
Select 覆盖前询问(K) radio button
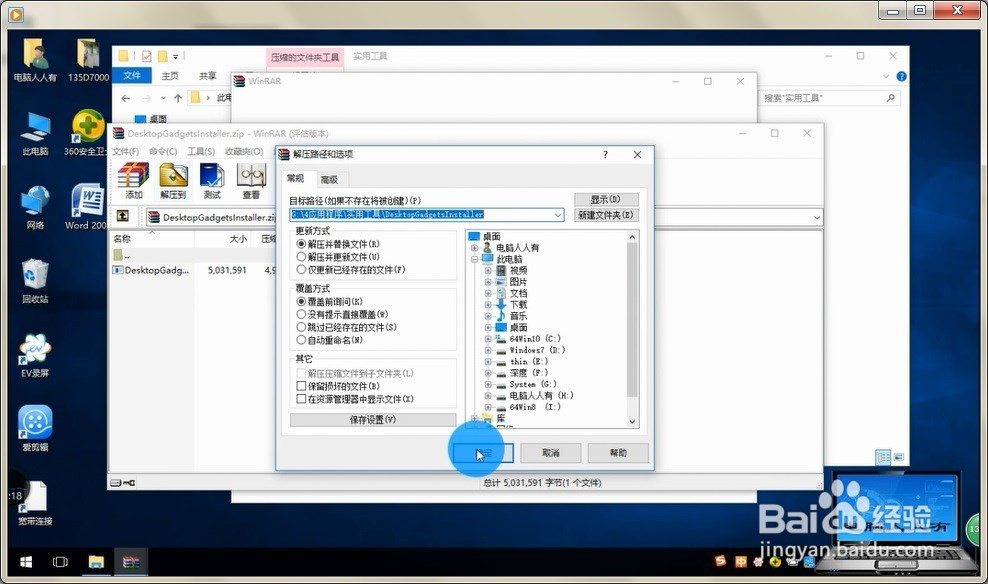(301, 302)
